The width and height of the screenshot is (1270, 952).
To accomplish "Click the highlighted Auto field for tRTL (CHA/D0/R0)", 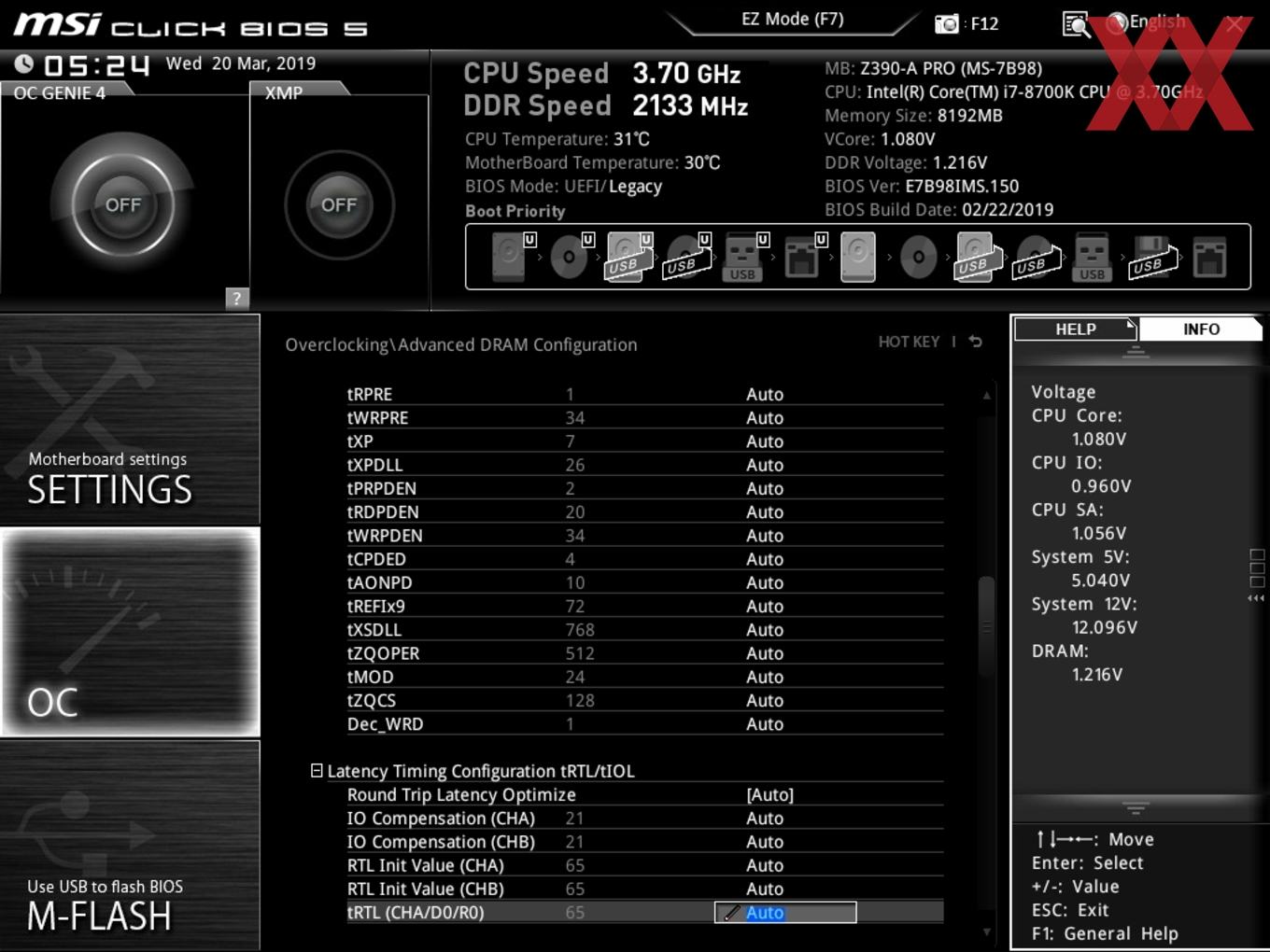I will tap(785, 913).
